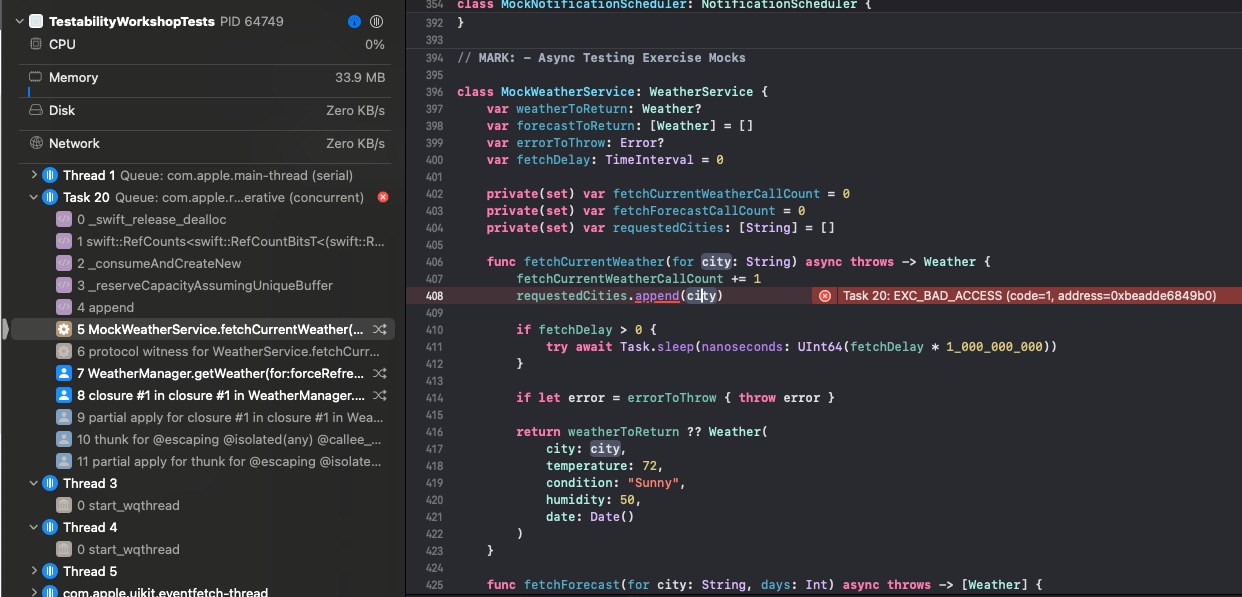Click the EXC_BAD_ACCESS error message
The height and width of the screenshot is (597, 1242).
click(1028, 296)
